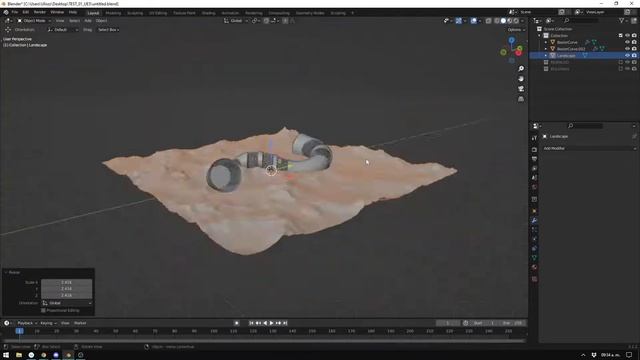Open the File menu
Image resolution: width=640 pixels, height=360 pixels.
[15, 12]
